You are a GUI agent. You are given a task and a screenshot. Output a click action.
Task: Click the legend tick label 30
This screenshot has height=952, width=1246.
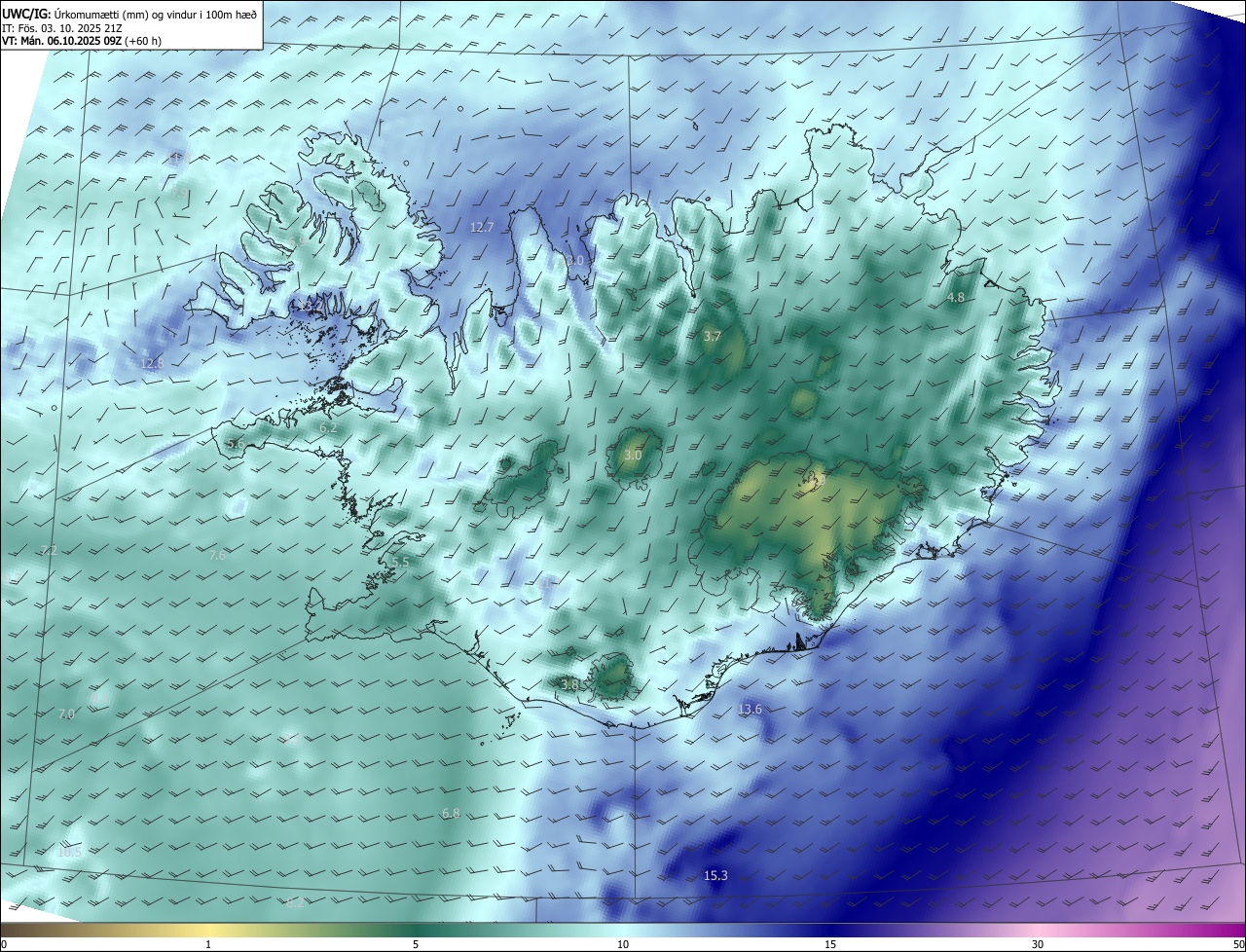pos(1038,944)
